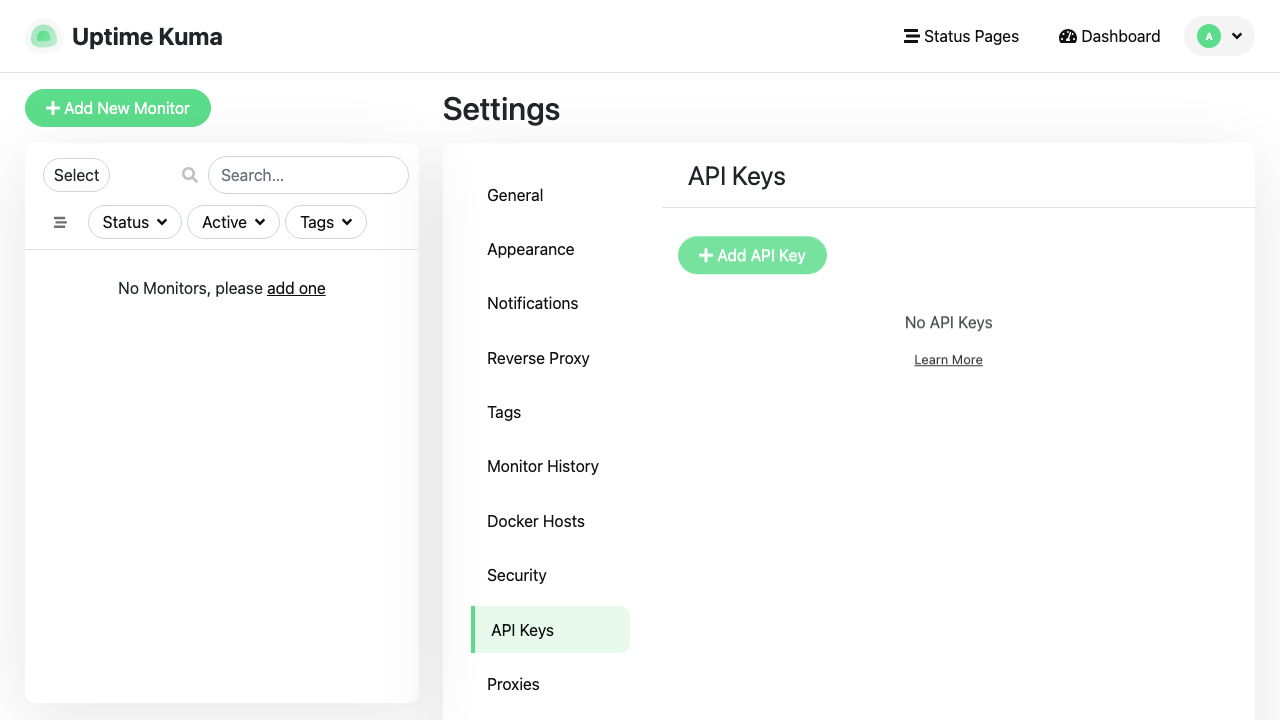Open Security settings

pyautogui.click(x=550, y=575)
